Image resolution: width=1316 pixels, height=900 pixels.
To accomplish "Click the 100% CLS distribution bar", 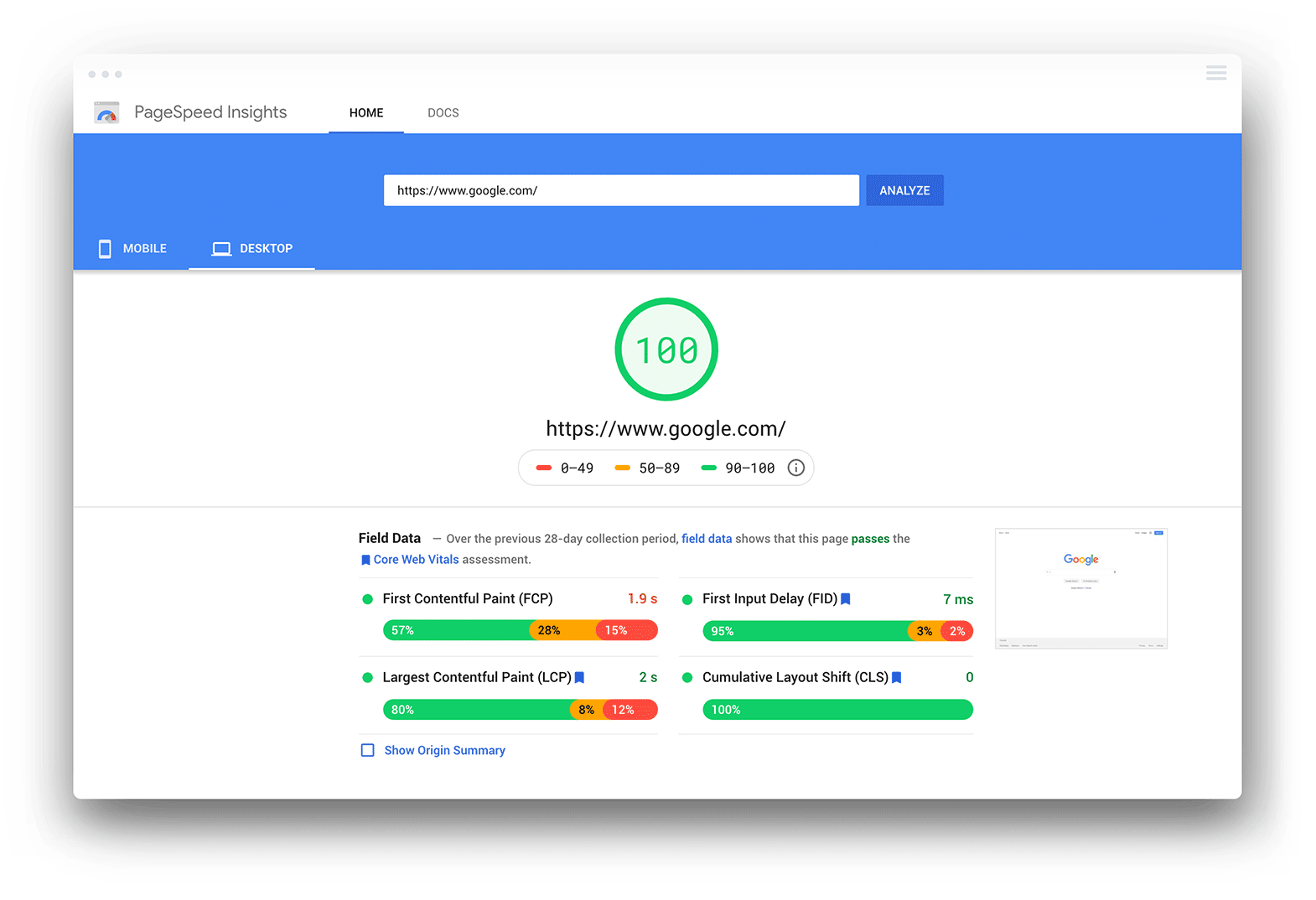I will 837,710.
